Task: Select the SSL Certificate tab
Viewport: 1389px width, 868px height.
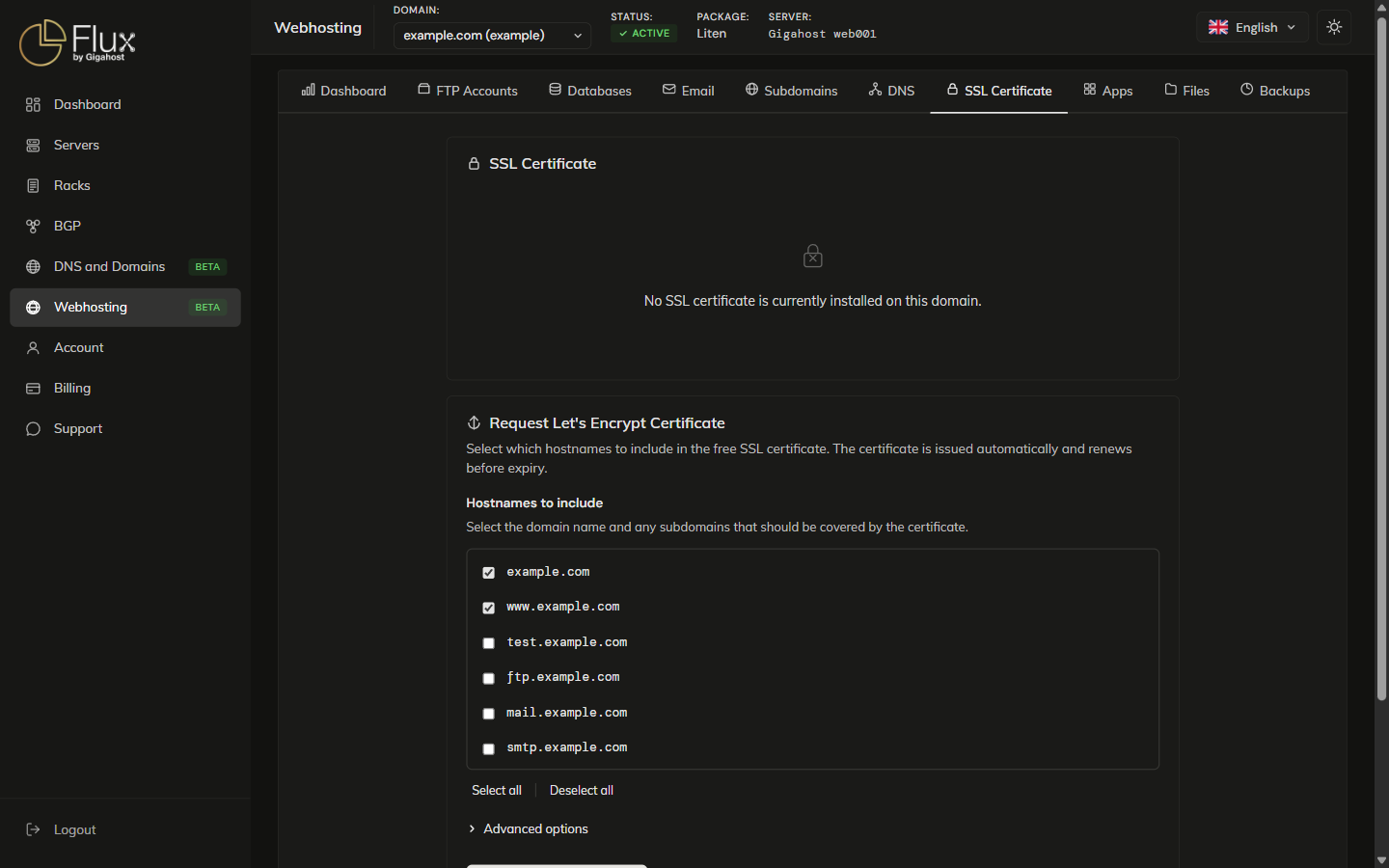Action: [x=998, y=91]
